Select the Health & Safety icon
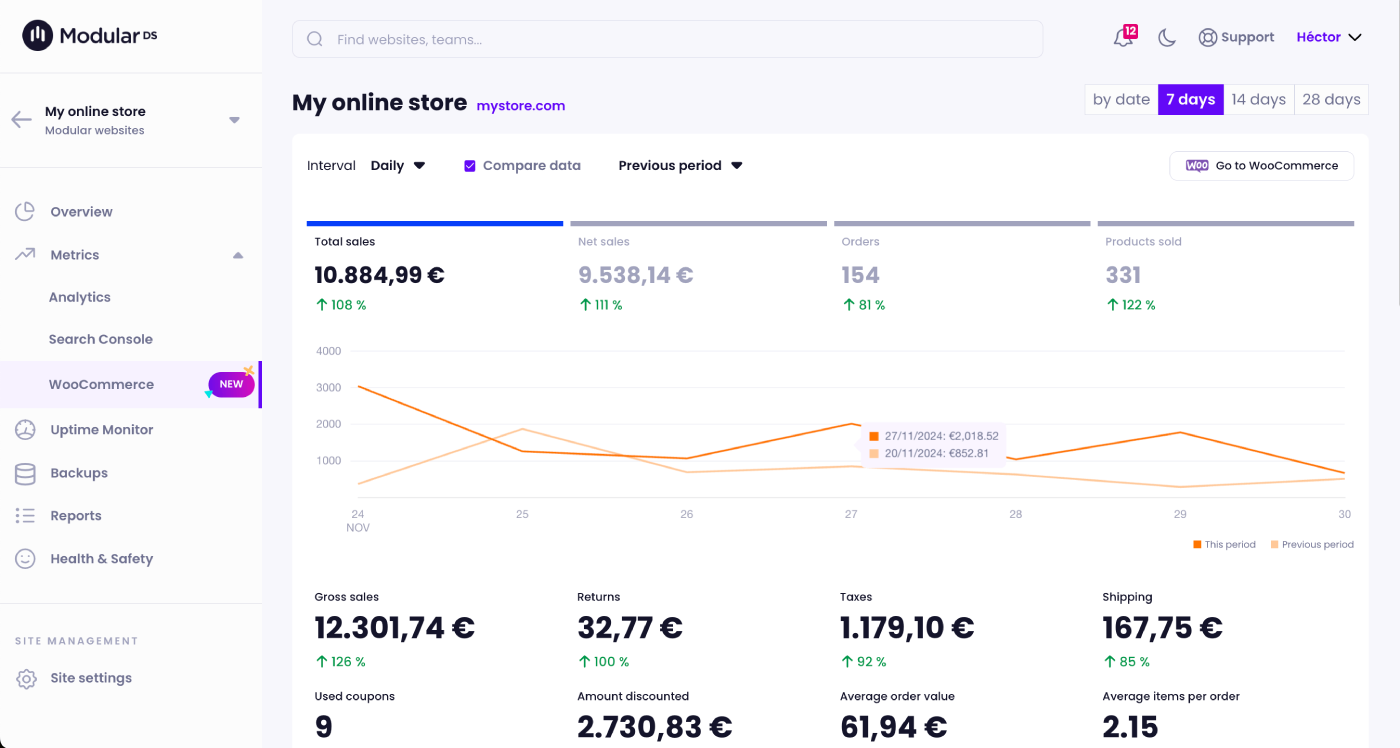 (x=25, y=558)
